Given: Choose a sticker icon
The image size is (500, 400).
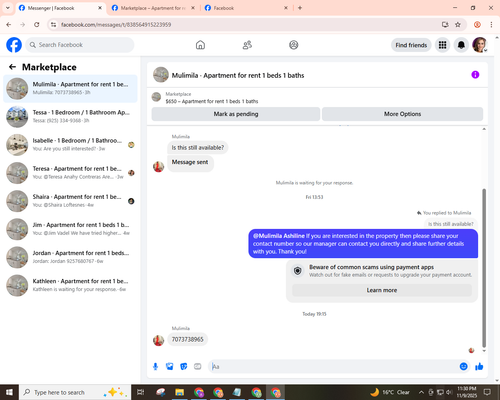Looking at the screenshot, I should (184, 367).
